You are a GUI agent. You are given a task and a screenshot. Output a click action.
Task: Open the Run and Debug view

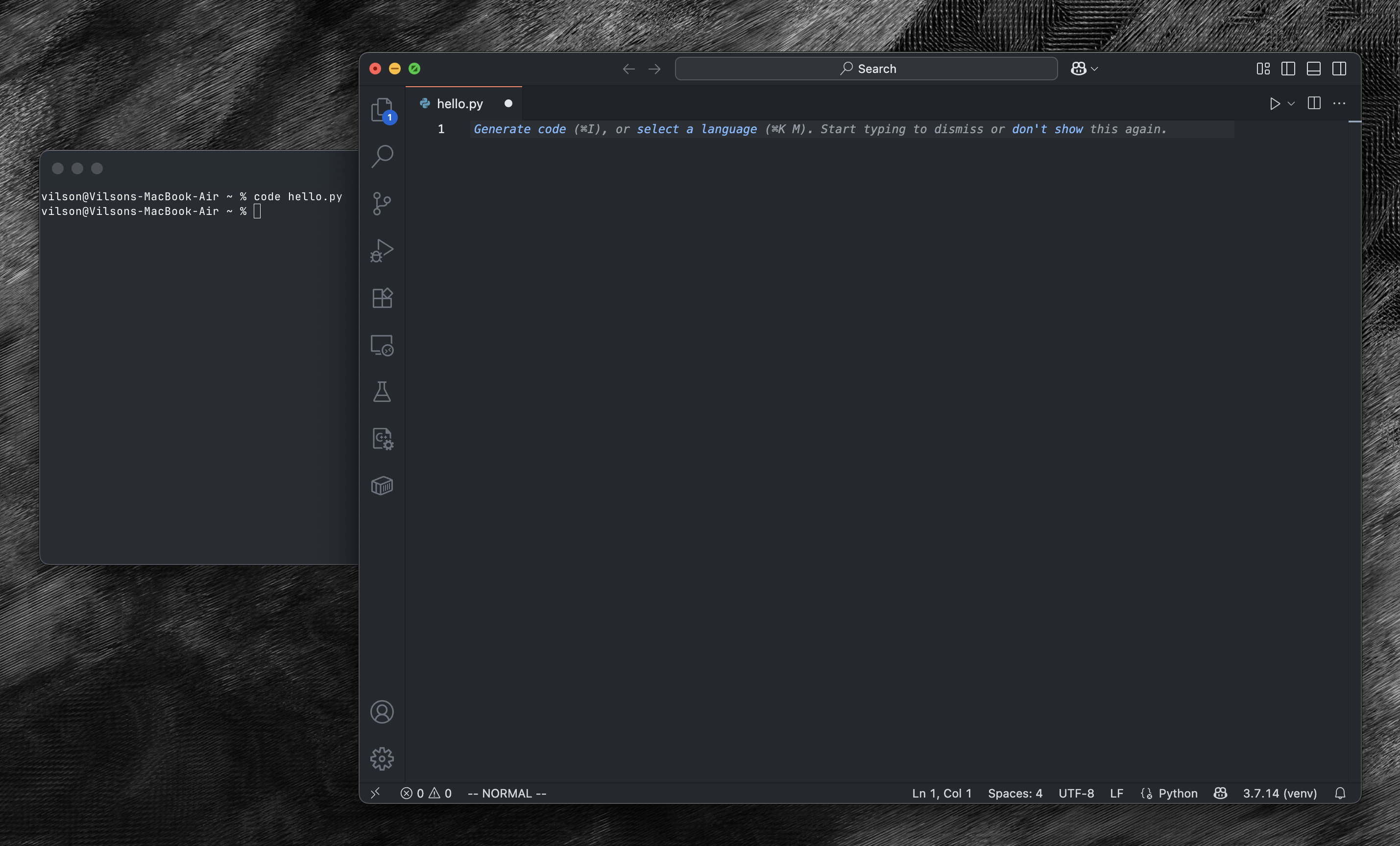pos(382,250)
